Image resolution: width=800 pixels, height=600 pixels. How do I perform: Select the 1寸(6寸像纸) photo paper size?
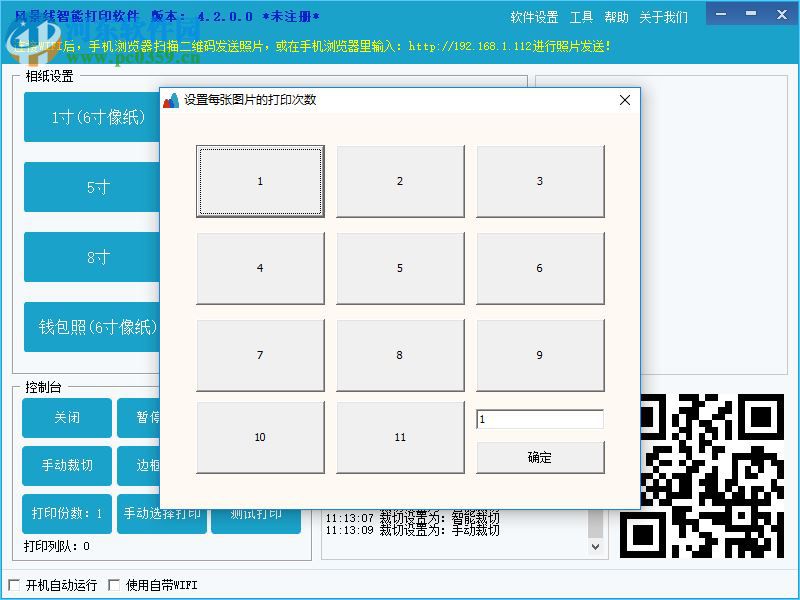(x=90, y=117)
